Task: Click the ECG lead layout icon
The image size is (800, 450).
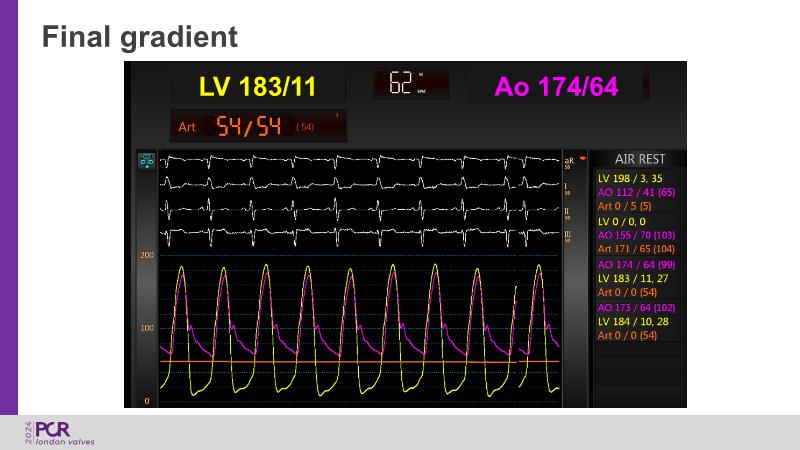Action: click(146, 160)
